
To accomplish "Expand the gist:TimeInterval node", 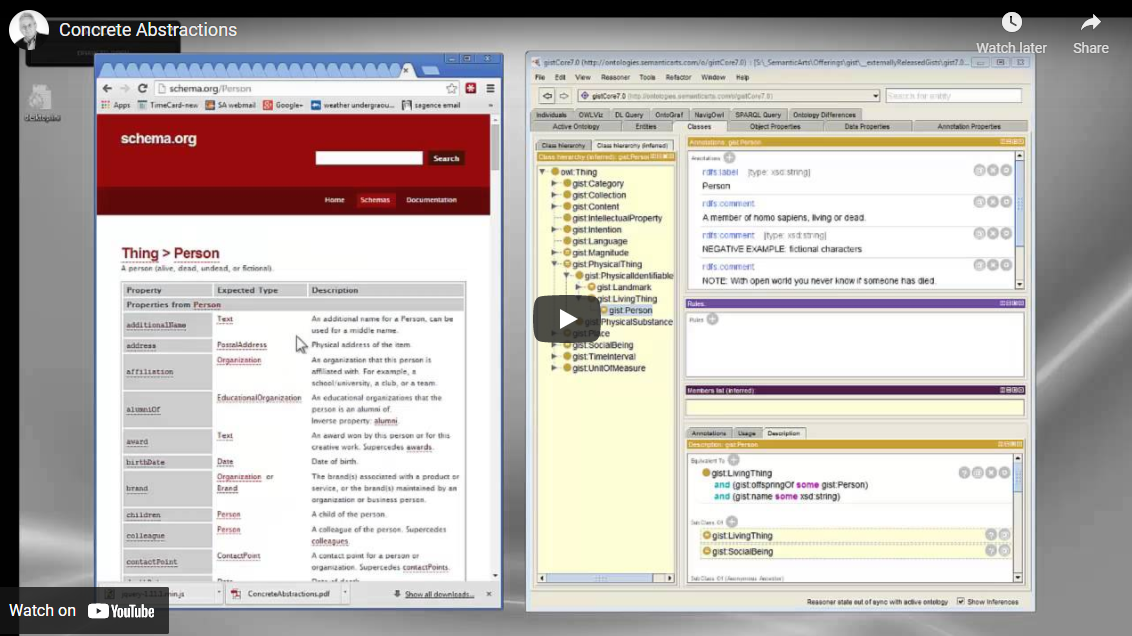I will [x=554, y=357].
